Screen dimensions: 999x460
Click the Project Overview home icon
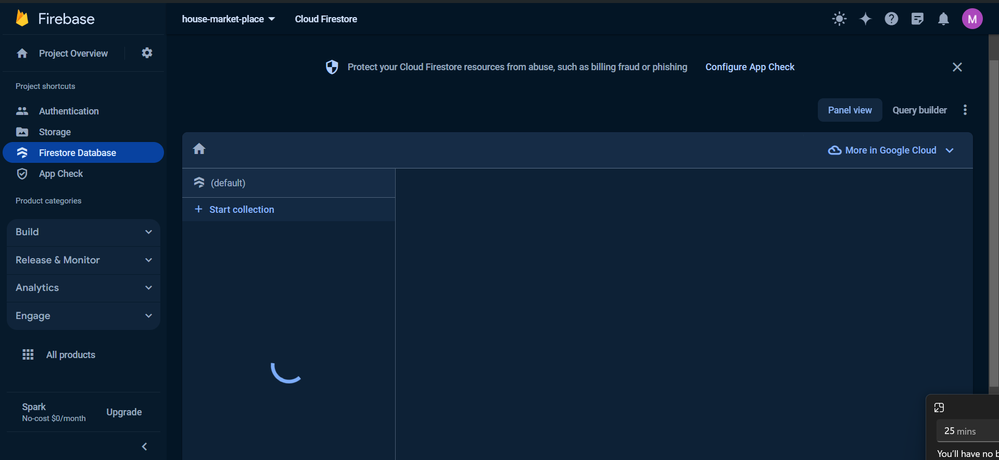tap(22, 54)
